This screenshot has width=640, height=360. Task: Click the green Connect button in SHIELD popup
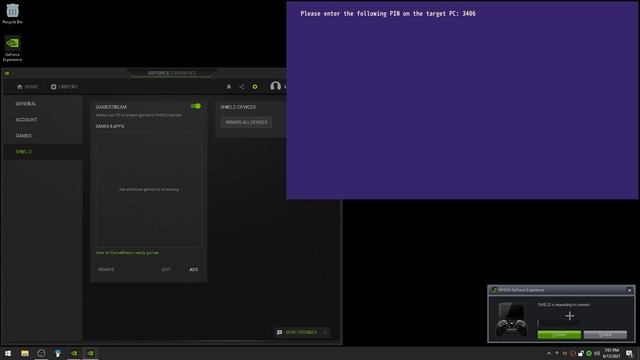[559, 335]
